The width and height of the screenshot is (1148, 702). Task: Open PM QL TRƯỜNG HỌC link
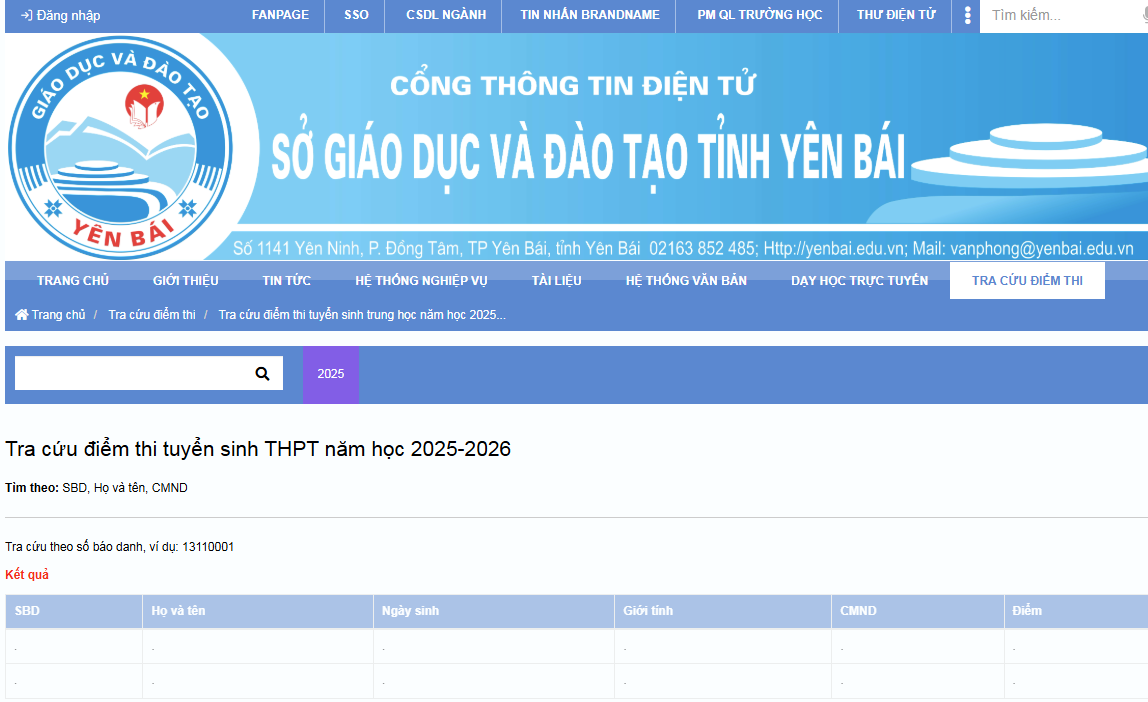click(759, 15)
